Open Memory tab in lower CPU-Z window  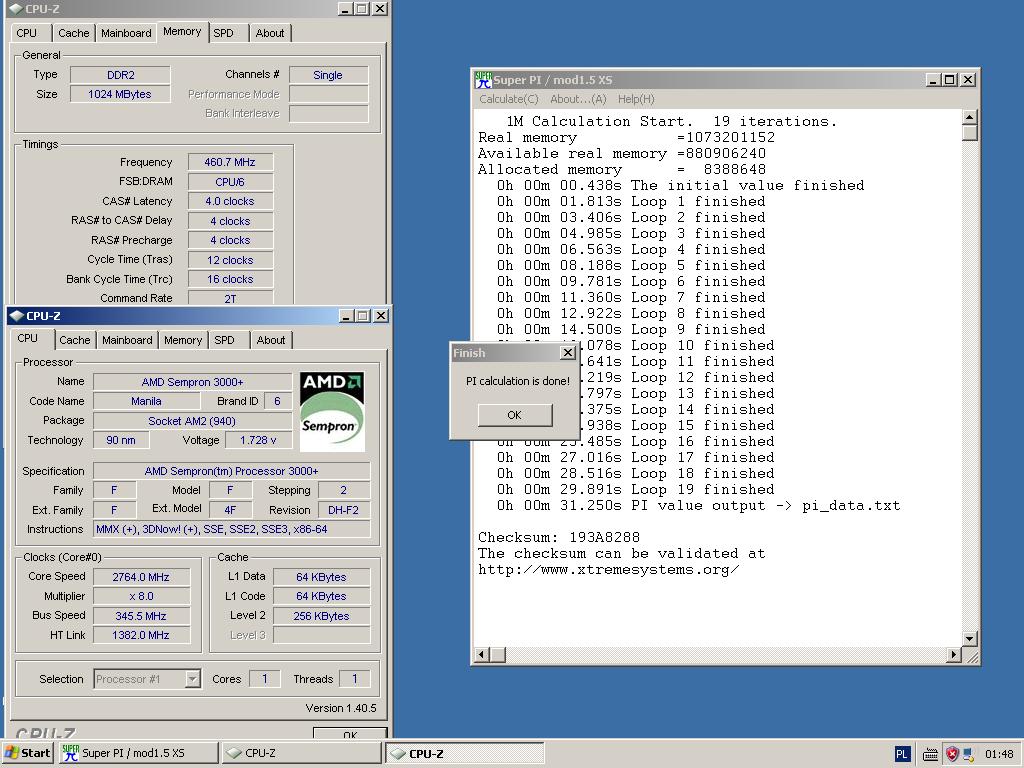point(183,340)
